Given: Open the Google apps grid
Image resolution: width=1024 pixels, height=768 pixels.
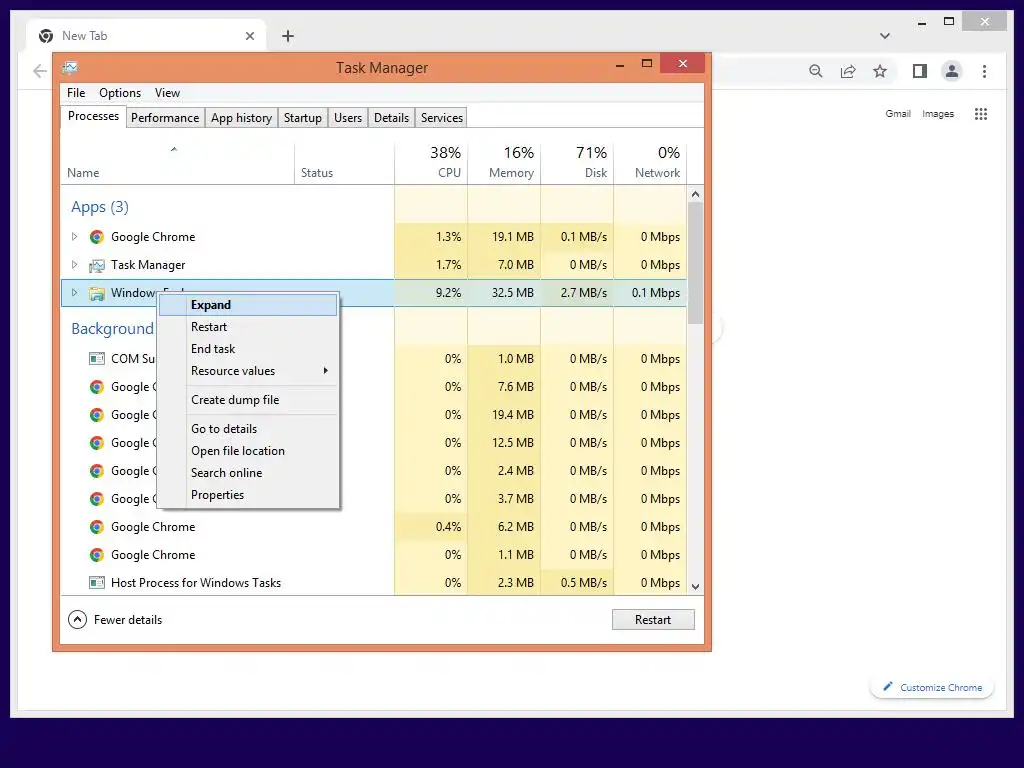Looking at the screenshot, I should tap(981, 114).
